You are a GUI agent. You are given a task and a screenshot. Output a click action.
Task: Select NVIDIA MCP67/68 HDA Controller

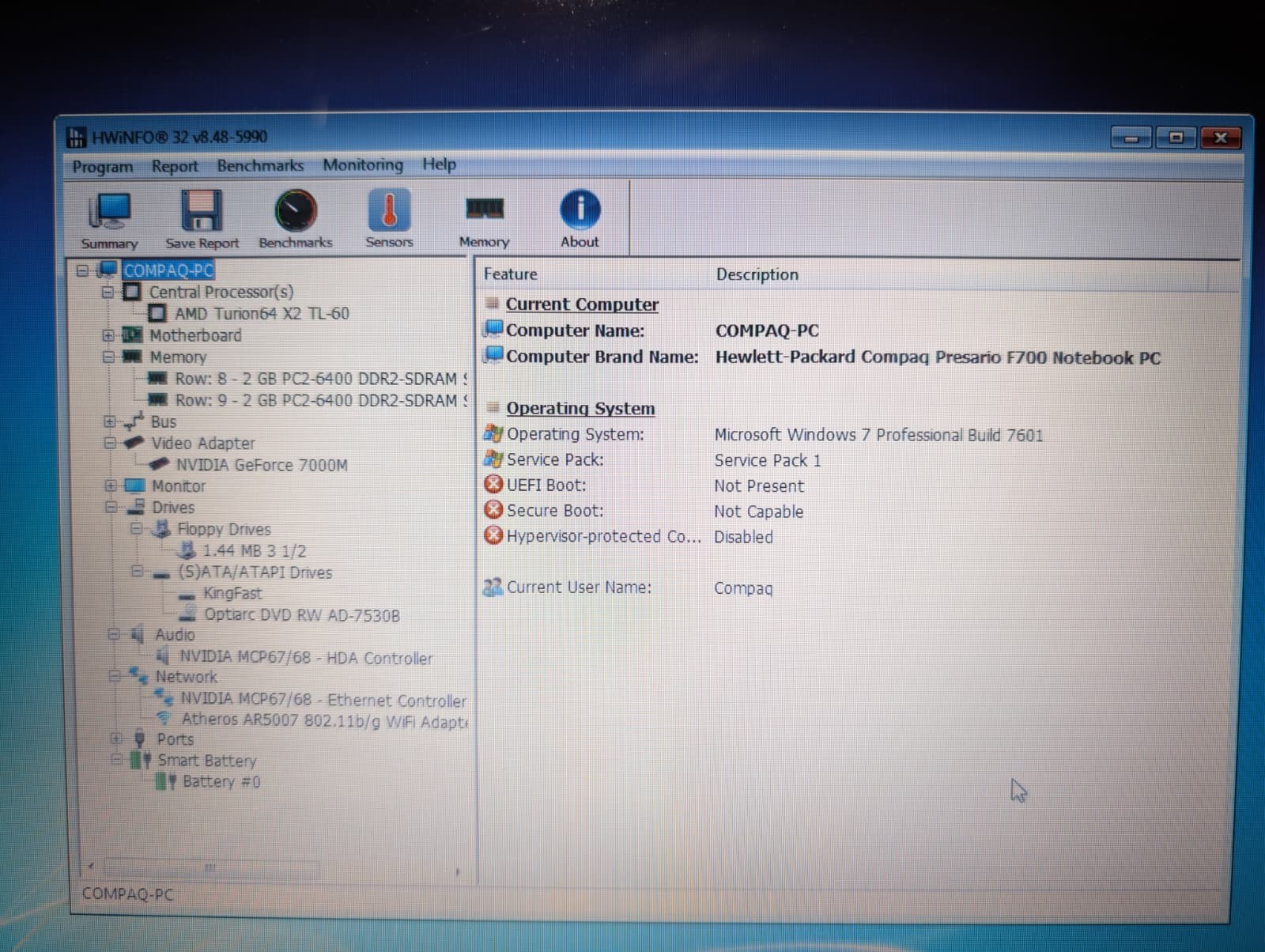[306, 657]
